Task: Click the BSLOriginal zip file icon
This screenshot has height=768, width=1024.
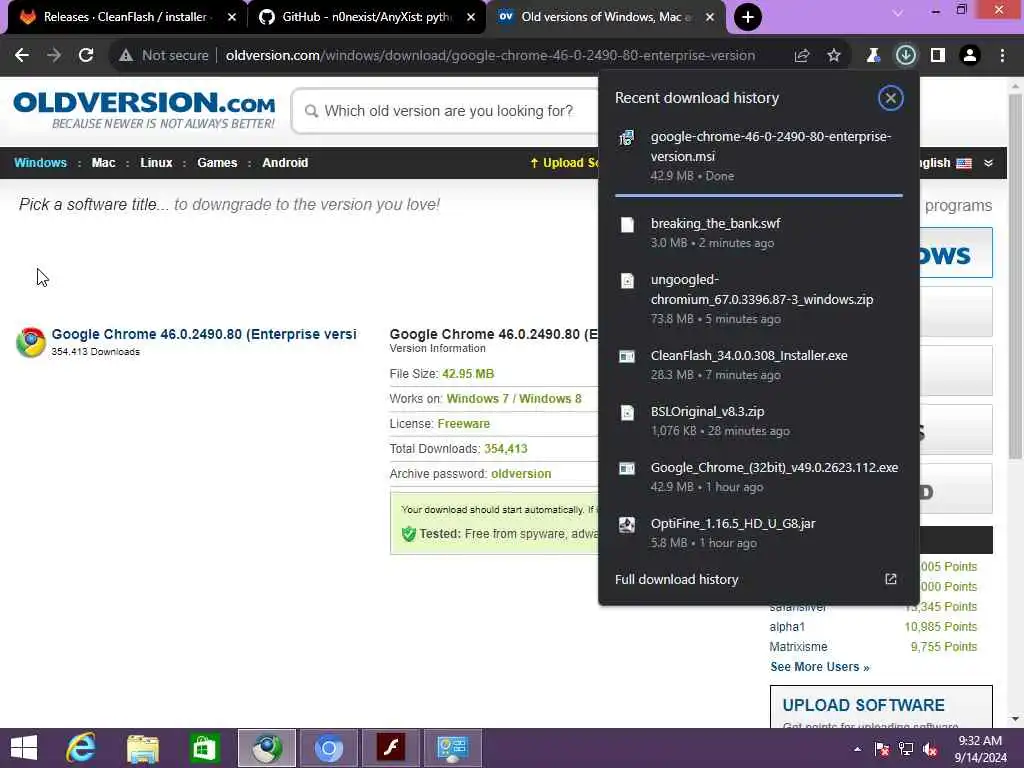Action: (x=627, y=413)
